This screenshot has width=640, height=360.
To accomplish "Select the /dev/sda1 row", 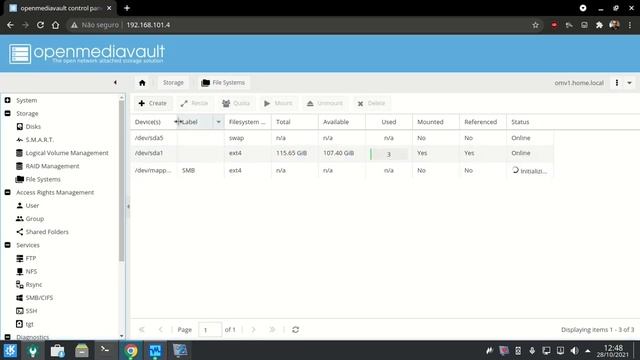I will (x=342, y=153).
